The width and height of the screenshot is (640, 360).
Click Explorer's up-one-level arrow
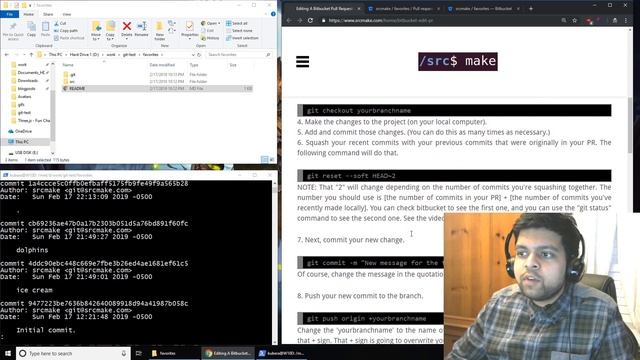(x=31, y=54)
